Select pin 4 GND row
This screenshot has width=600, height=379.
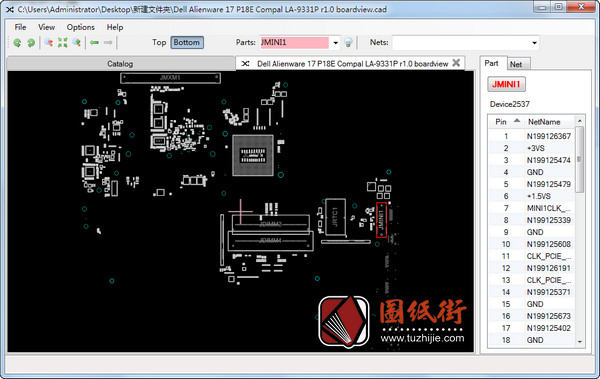(532, 172)
